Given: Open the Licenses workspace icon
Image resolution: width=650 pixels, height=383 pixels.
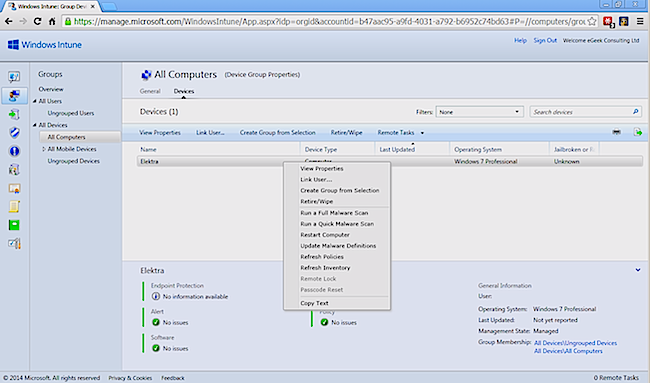Looking at the screenshot, I should click(x=14, y=188).
